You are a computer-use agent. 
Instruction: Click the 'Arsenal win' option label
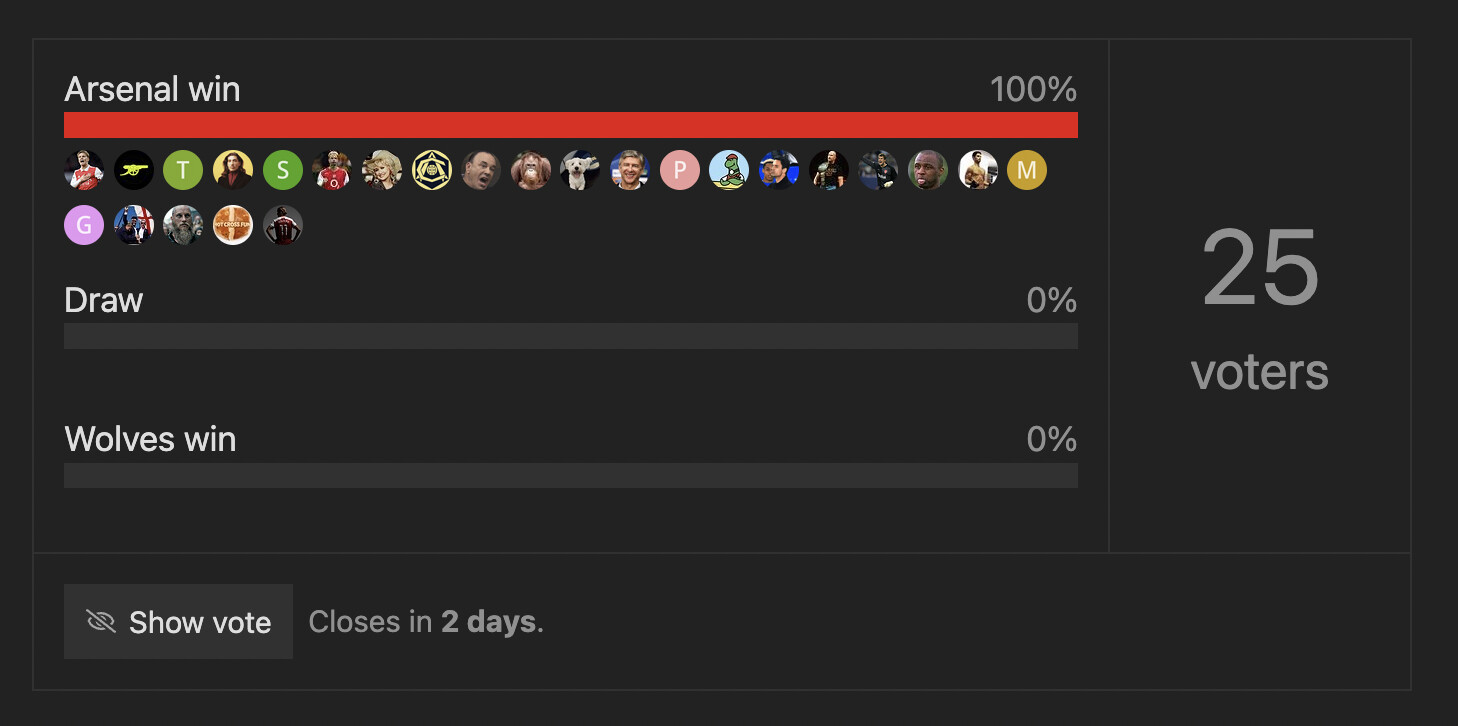[x=152, y=89]
